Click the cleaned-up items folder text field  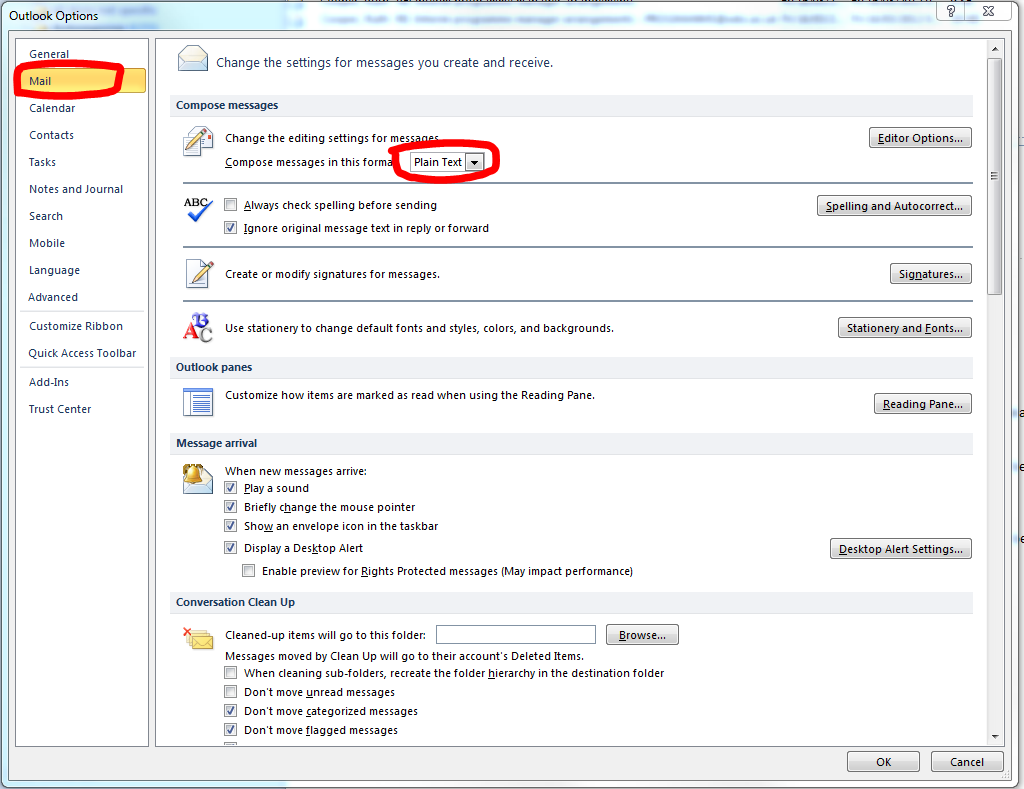pos(515,635)
